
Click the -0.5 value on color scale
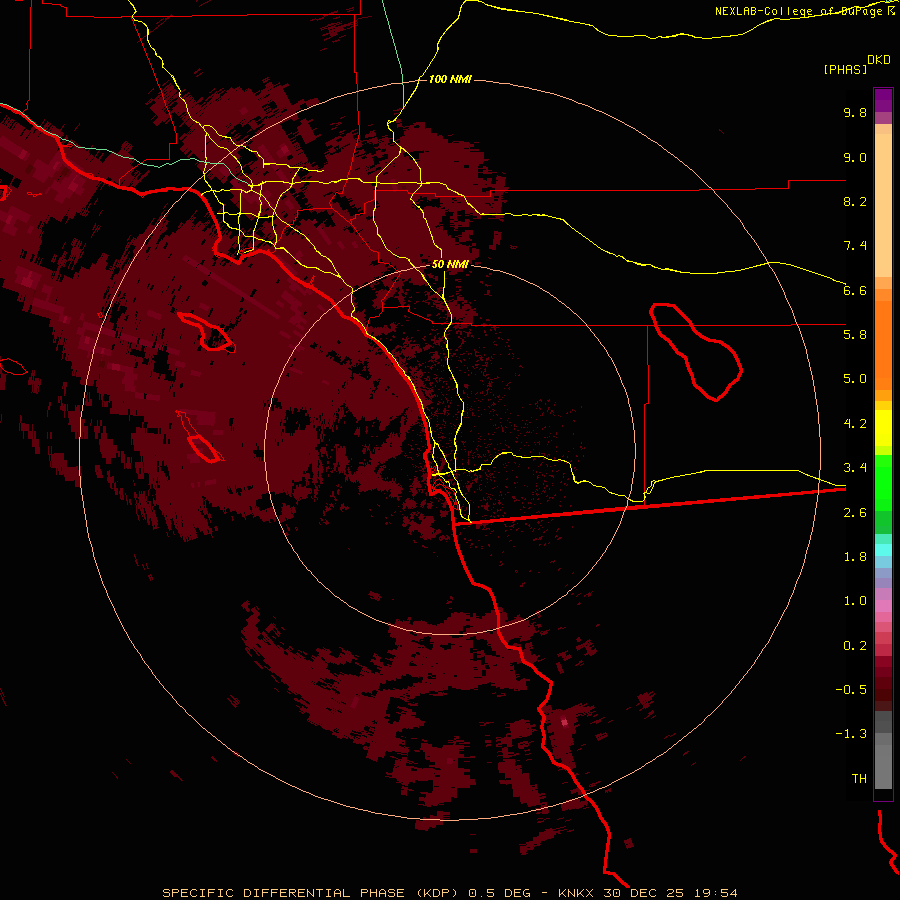[x=851, y=690]
